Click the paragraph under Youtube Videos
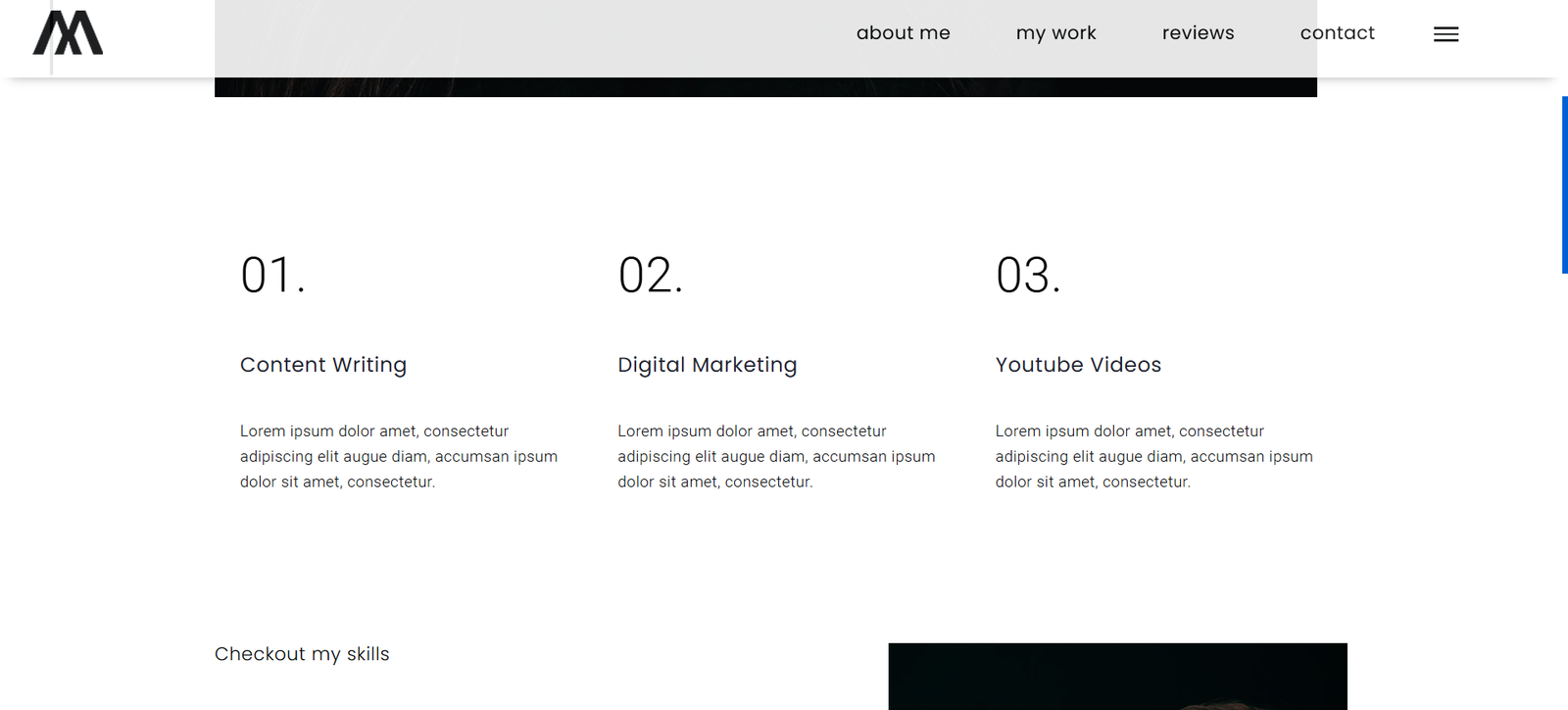 point(1154,456)
